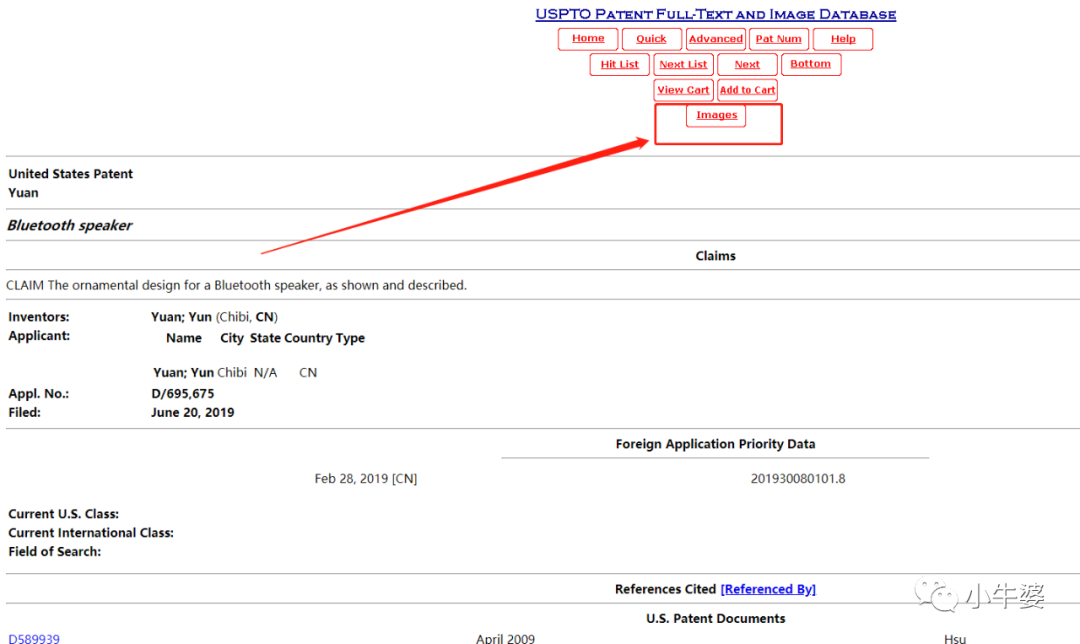Click the application number D/695,675
1080x644 pixels.
pos(182,393)
